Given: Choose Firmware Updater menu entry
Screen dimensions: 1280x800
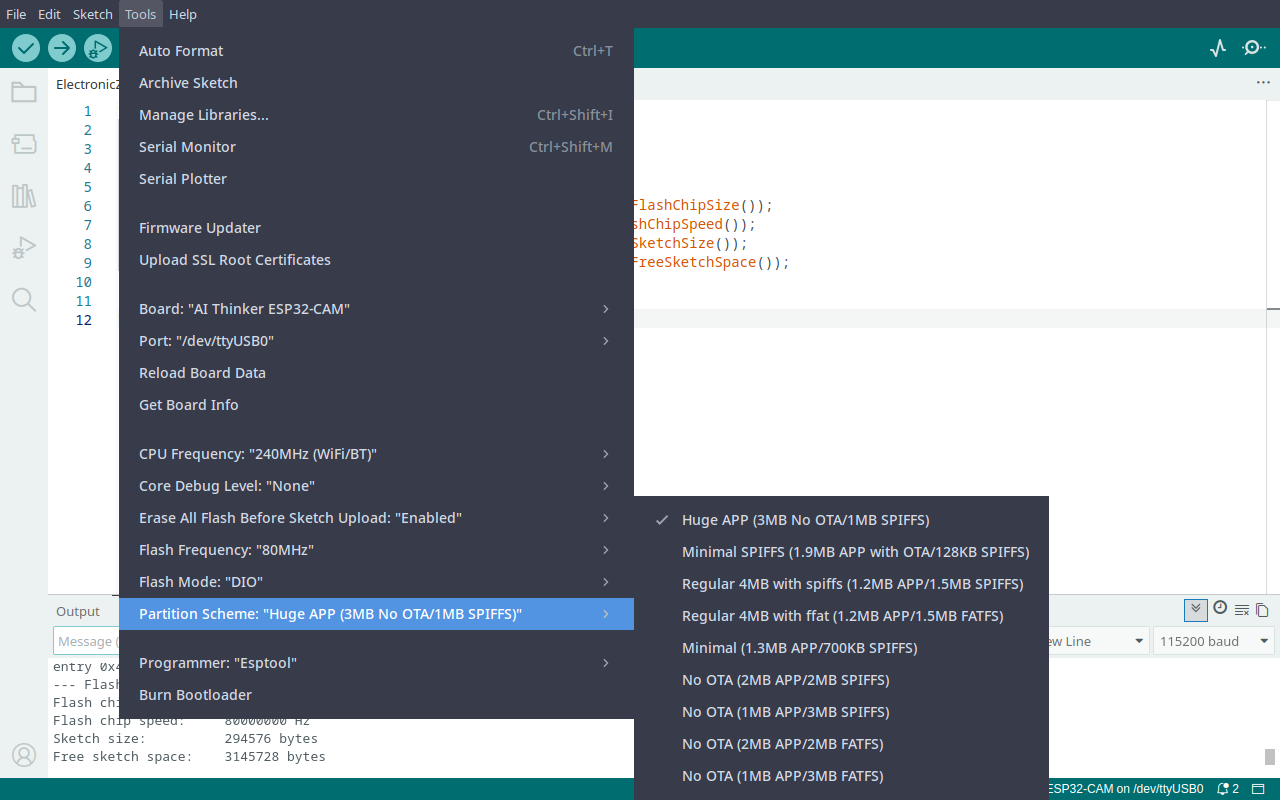Looking at the screenshot, I should point(376,228).
